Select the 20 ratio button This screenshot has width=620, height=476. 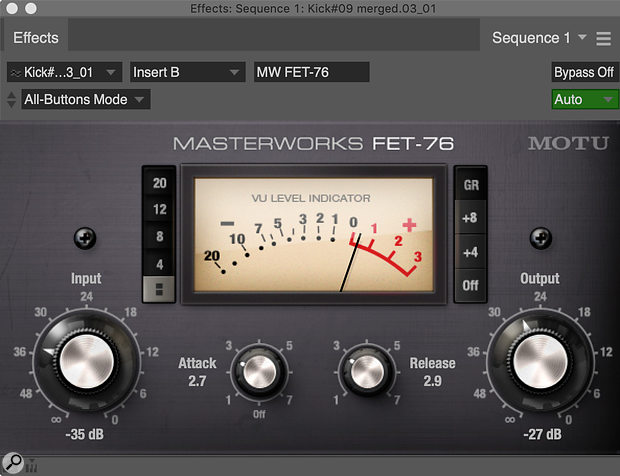[x=159, y=183]
